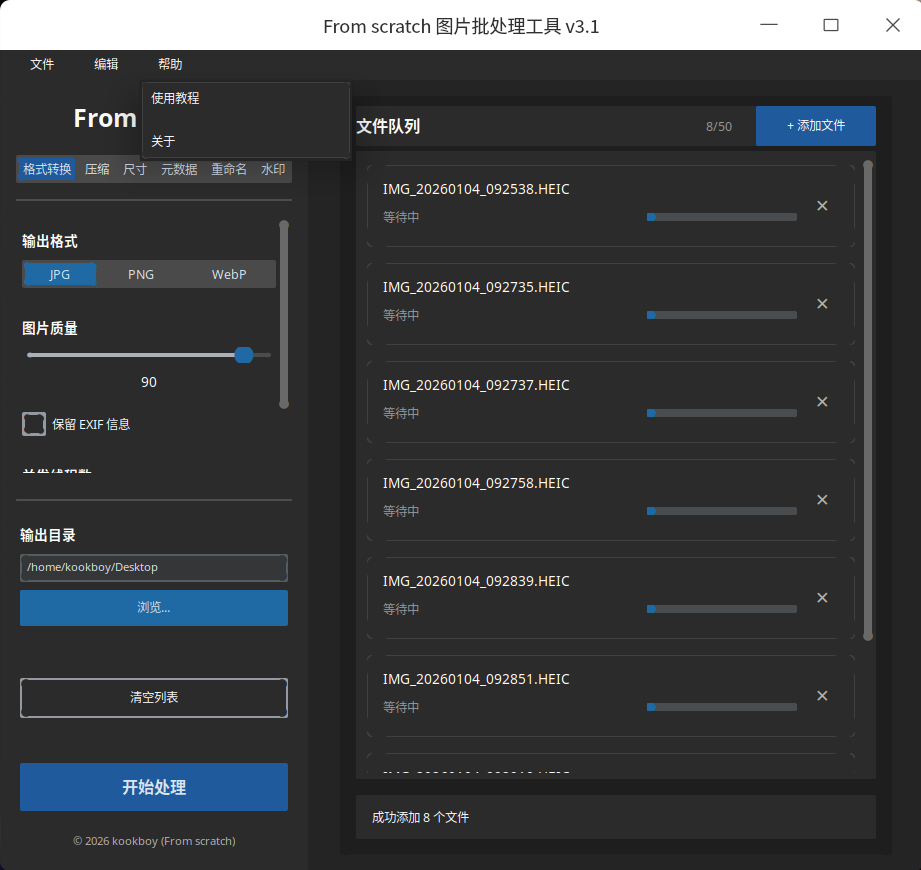Enable the 保留 EXIF 信息 checkbox
Screen dimensions: 921x870
click(34, 424)
